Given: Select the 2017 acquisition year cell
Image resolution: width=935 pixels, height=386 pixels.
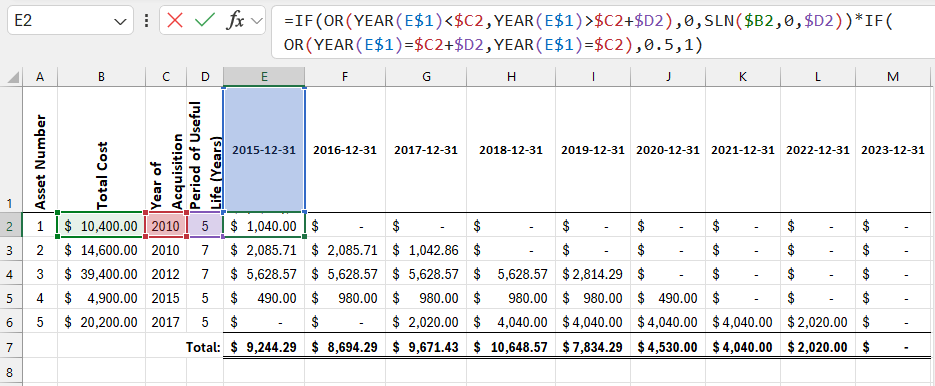Looking at the screenshot, I should [166, 322].
